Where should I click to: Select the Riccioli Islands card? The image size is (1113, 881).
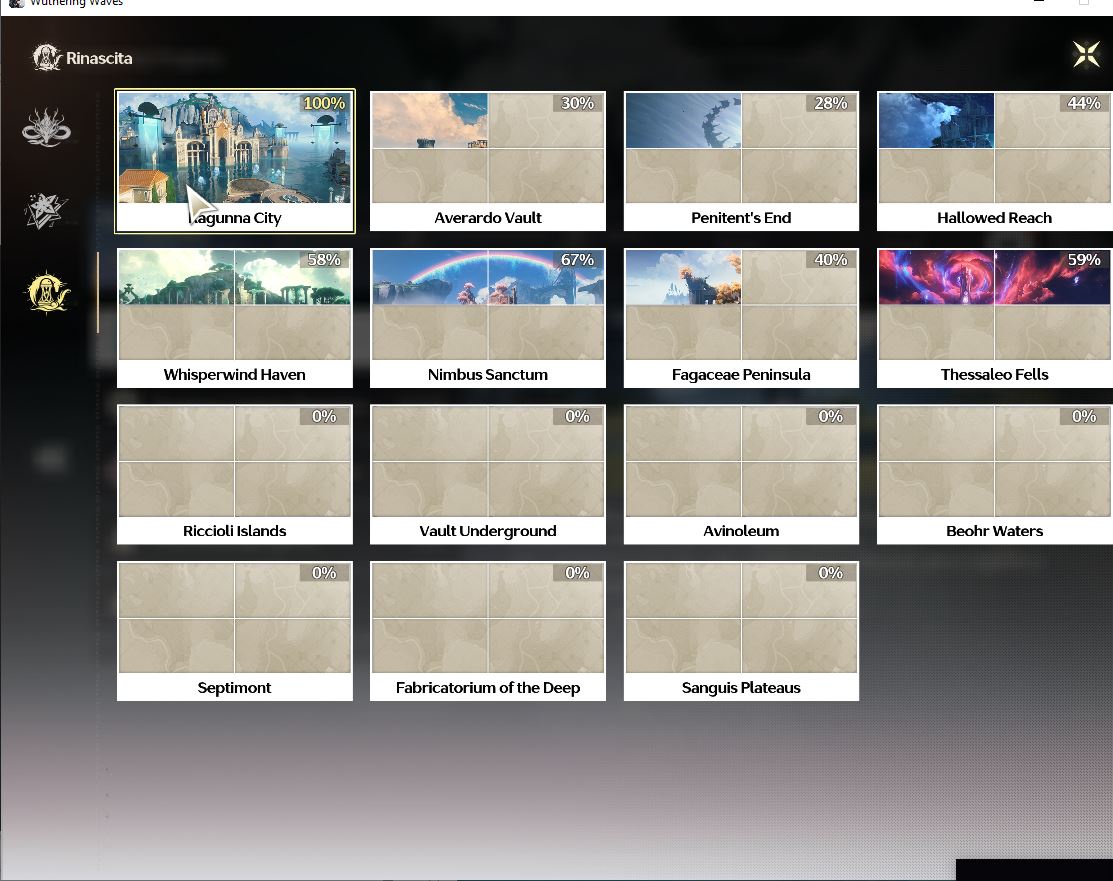(x=235, y=474)
